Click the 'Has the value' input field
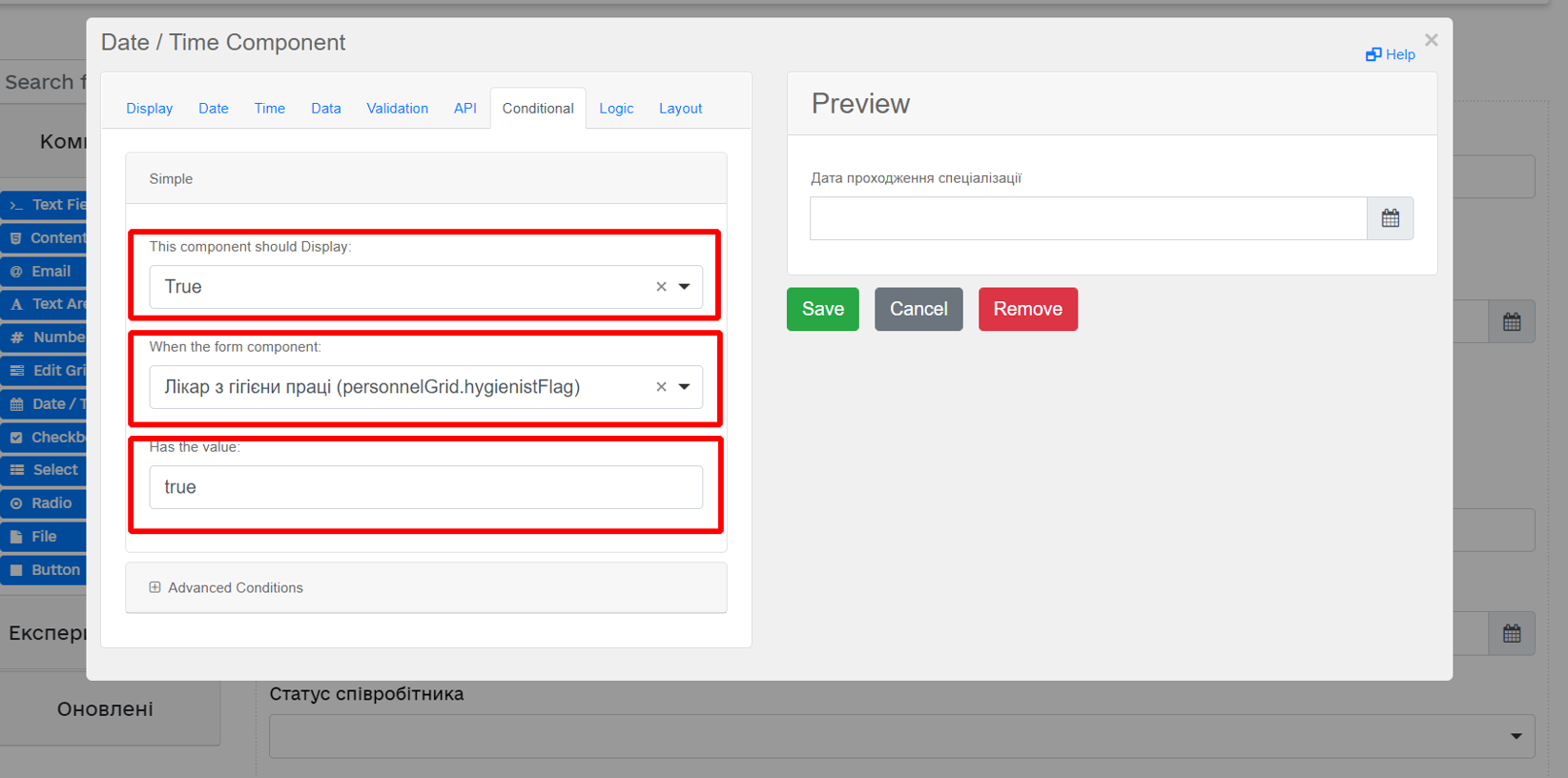 point(425,487)
